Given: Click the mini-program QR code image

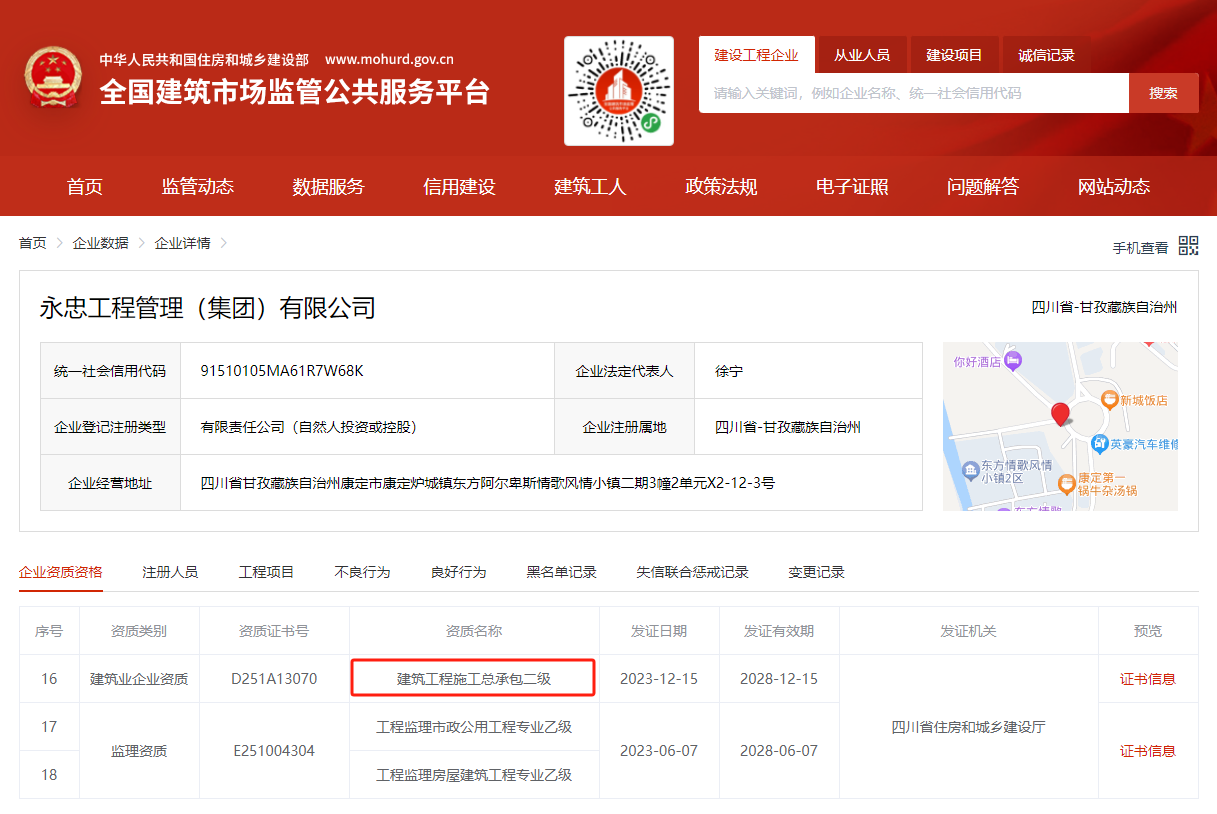Looking at the screenshot, I should (x=618, y=91).
